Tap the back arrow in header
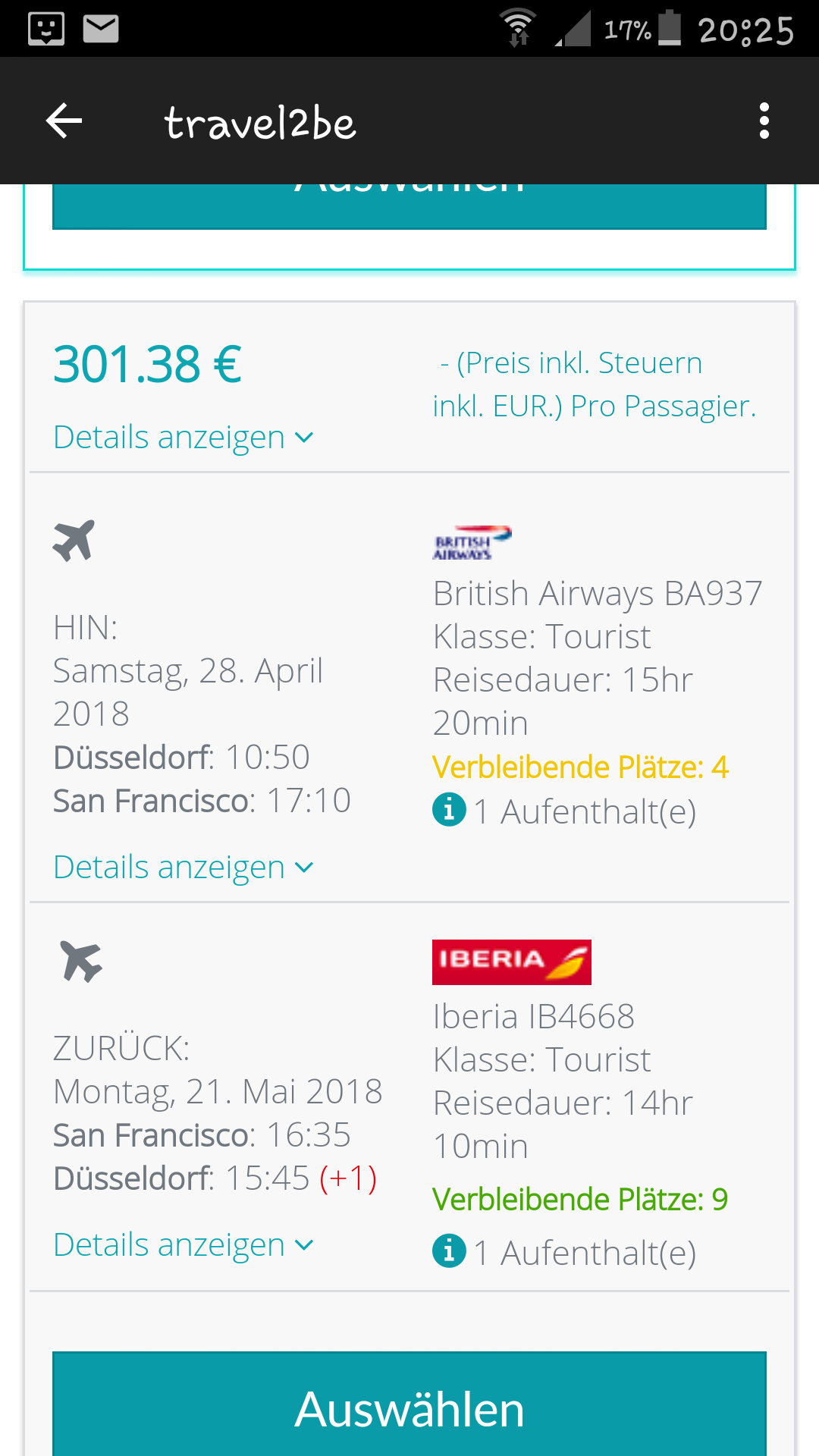The height and width of the screenshot is (1456, 819). (x=64, y=121)
